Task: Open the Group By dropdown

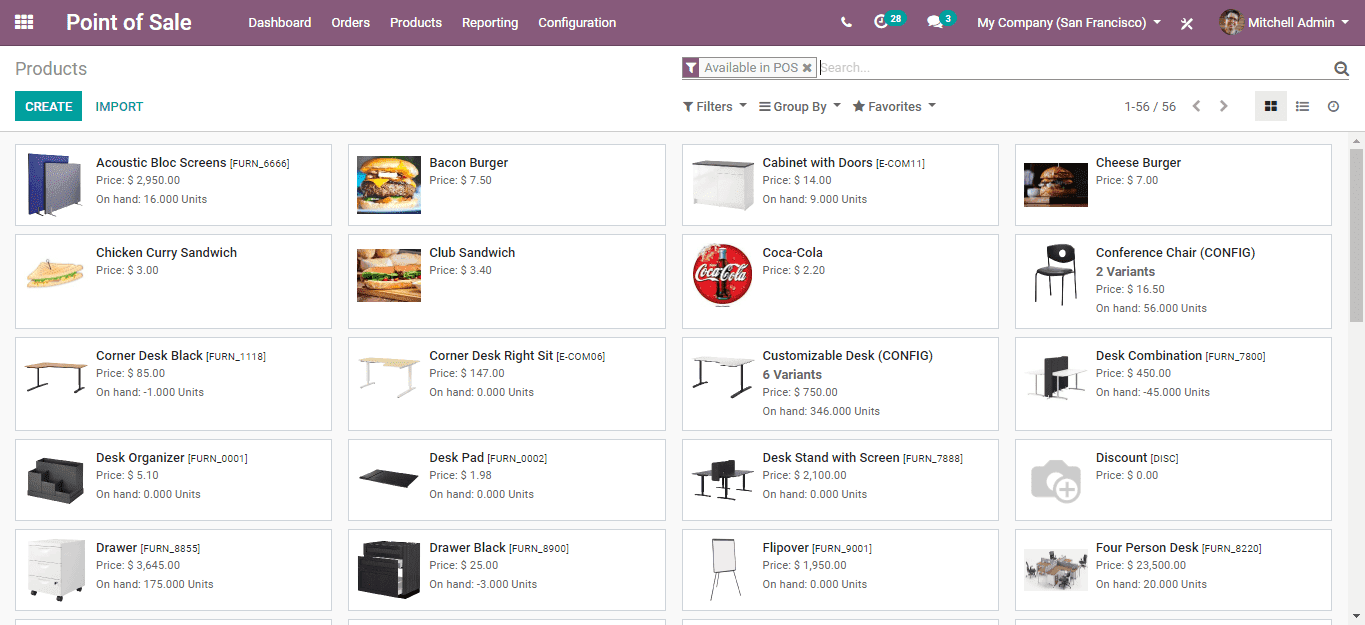Action: [800, 106]
